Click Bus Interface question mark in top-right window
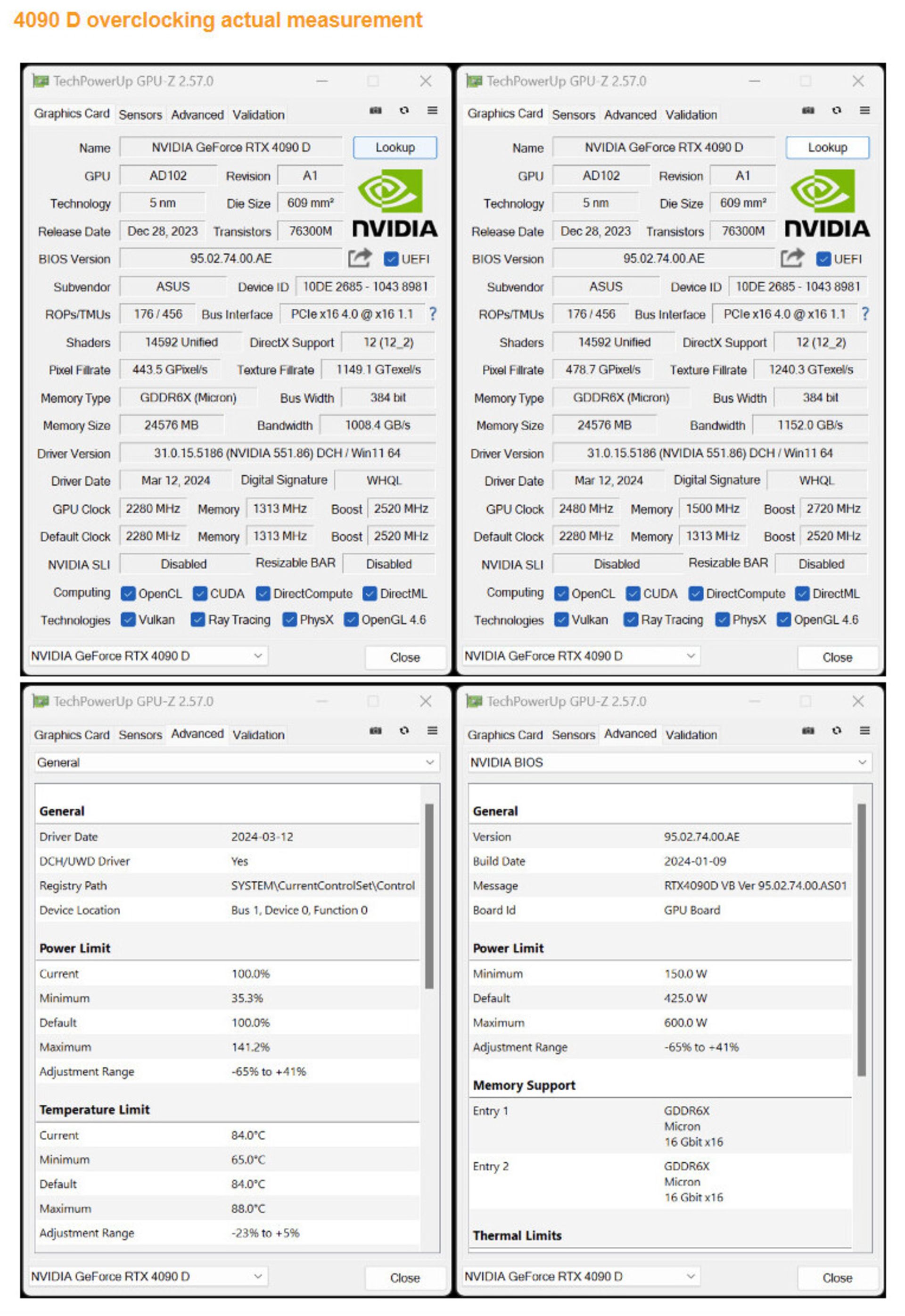This screenshot has width=905, height=1316. (x=865, y=313)
